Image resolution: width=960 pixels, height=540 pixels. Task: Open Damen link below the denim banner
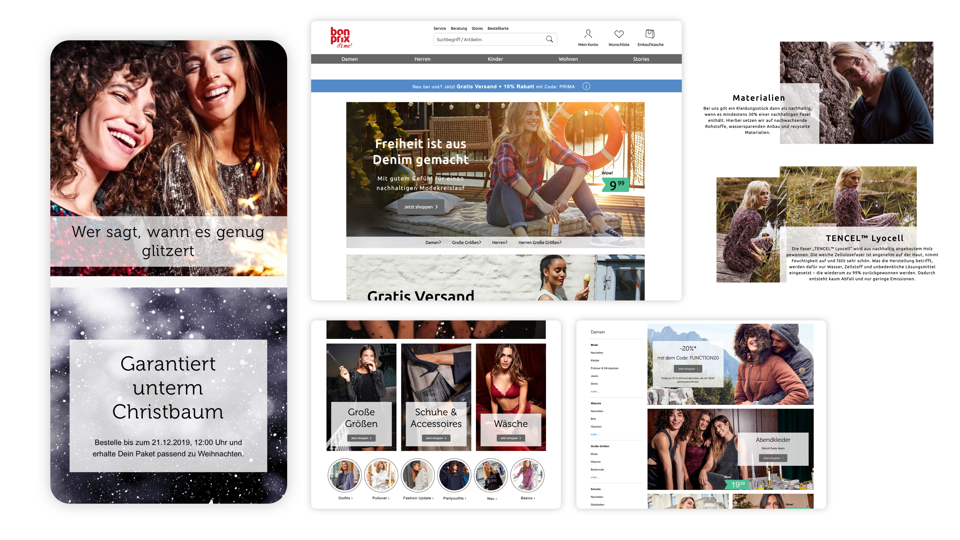click(433, 242)
